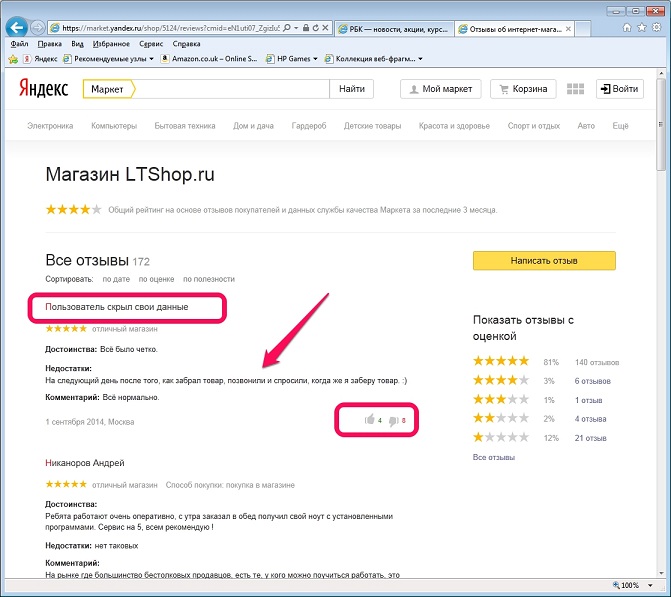
Task: Click the Найти search button
Action: point(352,89)
